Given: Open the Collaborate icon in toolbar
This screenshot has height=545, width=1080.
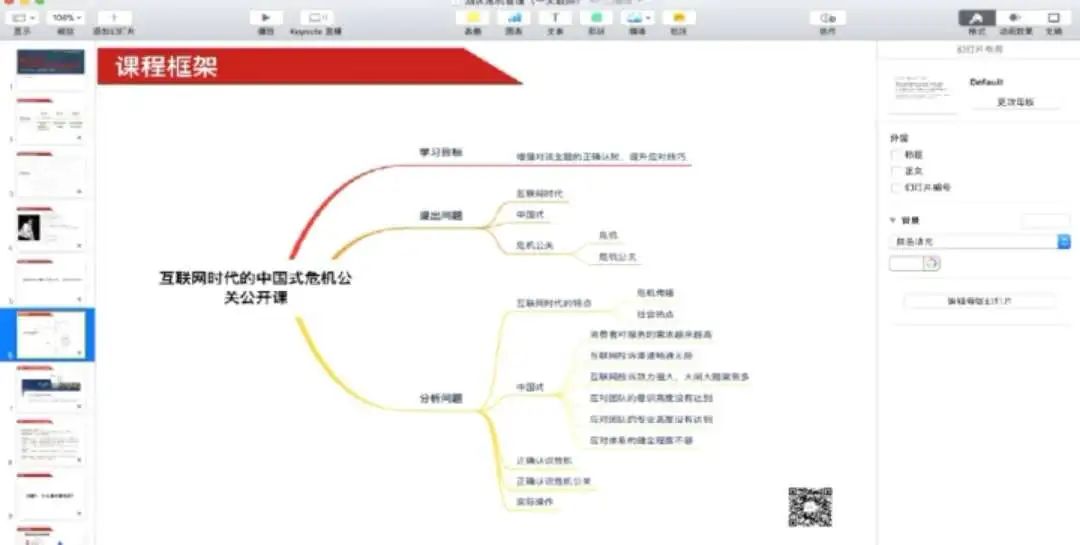Looking at the screenshot, I should click(x=827, y=18).
